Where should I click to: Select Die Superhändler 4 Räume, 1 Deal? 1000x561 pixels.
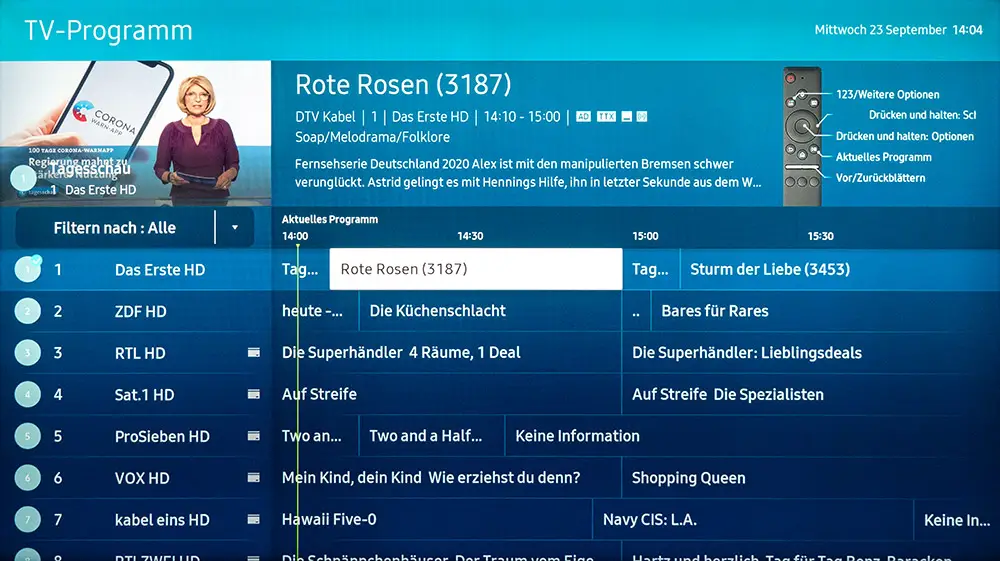pyautogui.click(x=446, y=353)
